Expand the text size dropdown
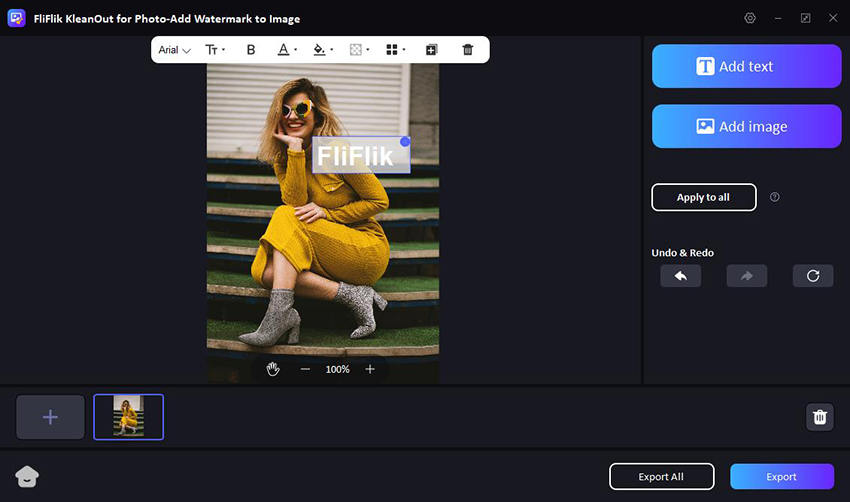The height and width of the screenshot is (502, 850). pyautogui.click(x=215, y=50)
